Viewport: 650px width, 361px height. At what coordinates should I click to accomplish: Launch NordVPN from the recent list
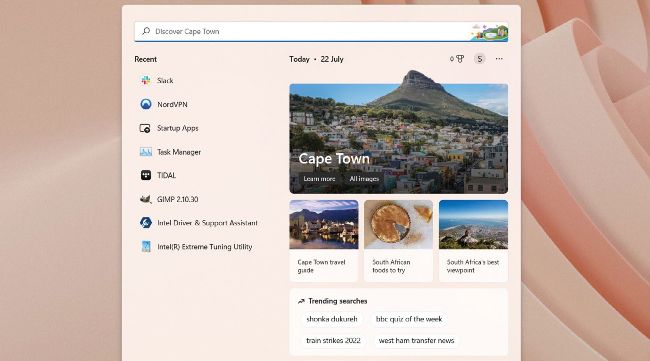163,104
